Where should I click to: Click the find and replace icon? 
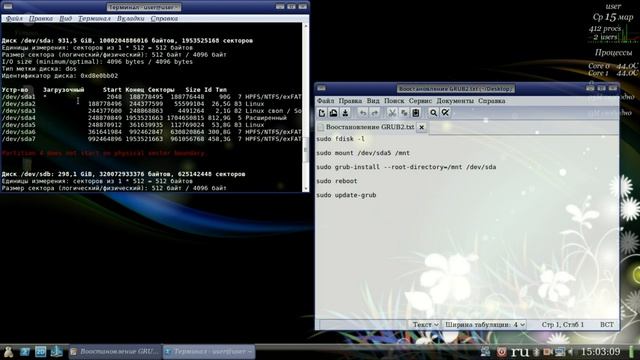tap(445, 113)
